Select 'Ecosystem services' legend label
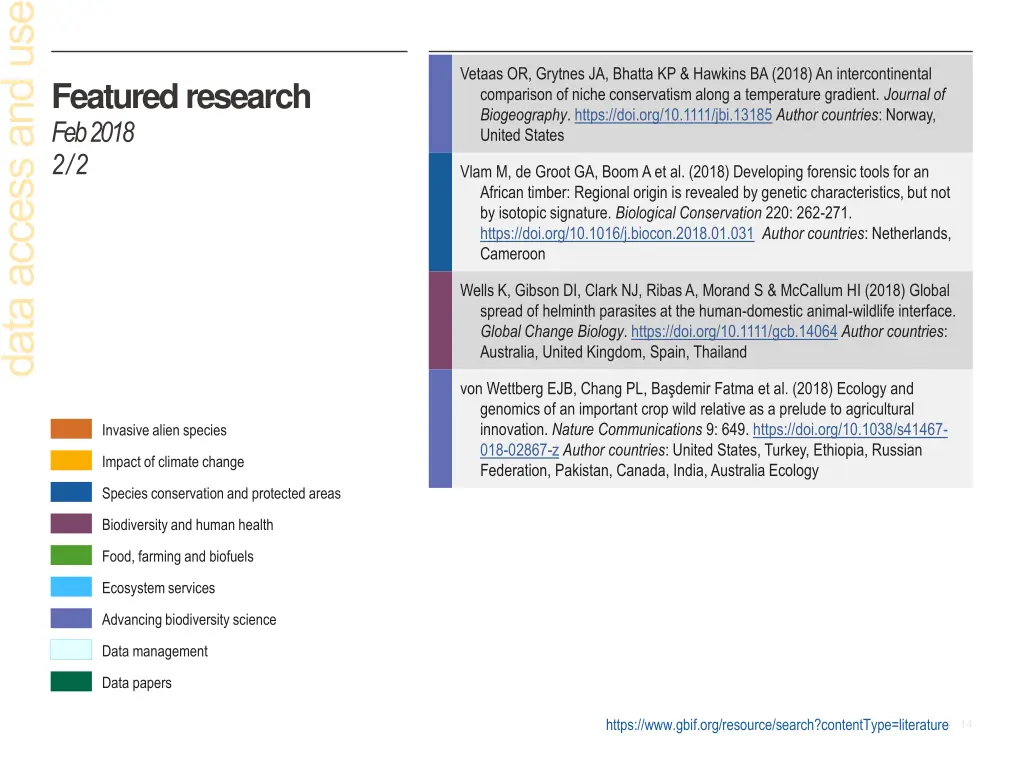This screenshot has height=768, width=1024. coord(158,588)
